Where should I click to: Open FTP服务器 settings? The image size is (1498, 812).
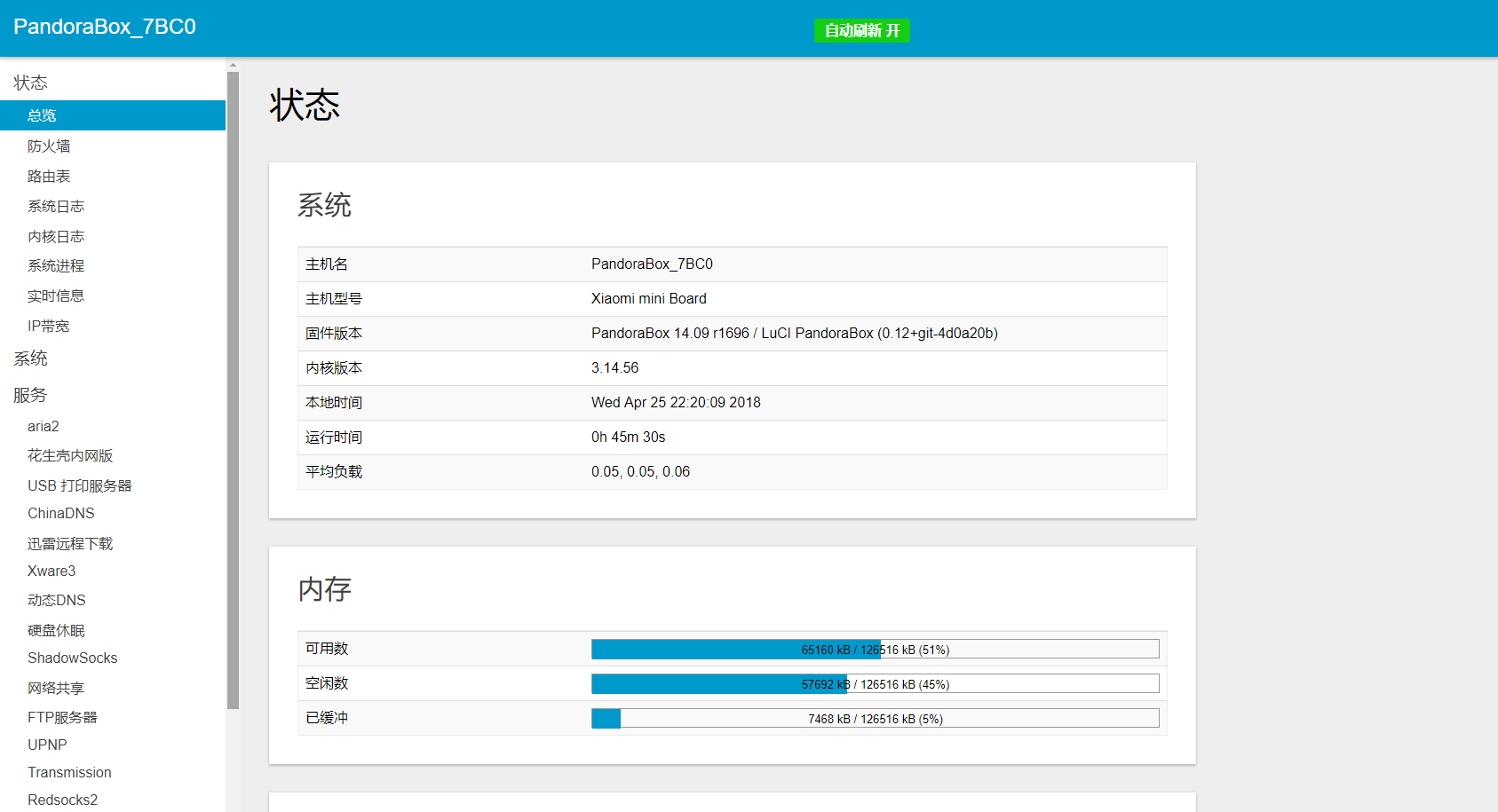pos(62,717)
